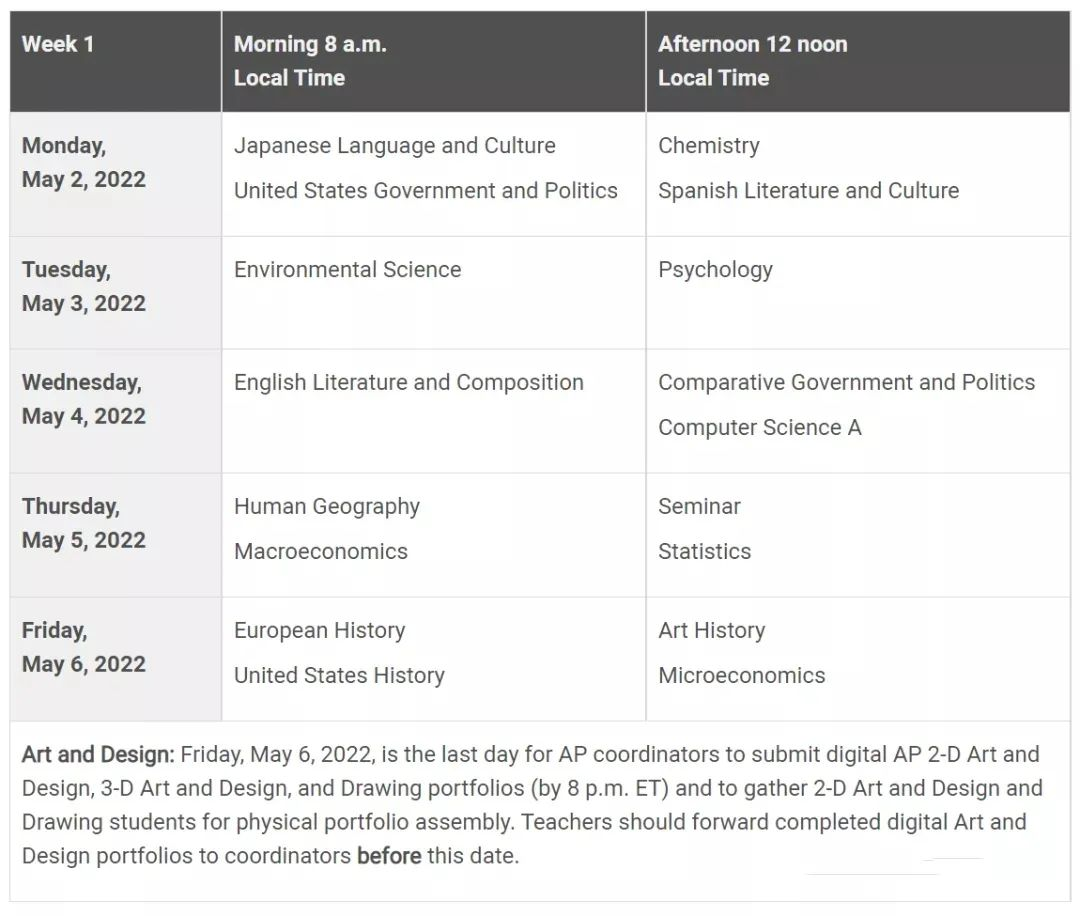Click Comparative Government and Politics
This screenshot has width=1080, height=916.
point(847,383)
